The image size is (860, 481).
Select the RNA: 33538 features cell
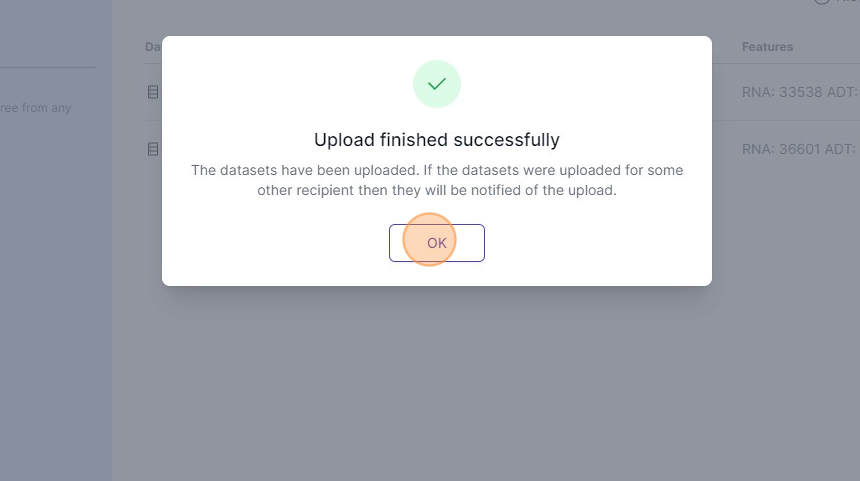pyautogui.click(x=798, y=93)
